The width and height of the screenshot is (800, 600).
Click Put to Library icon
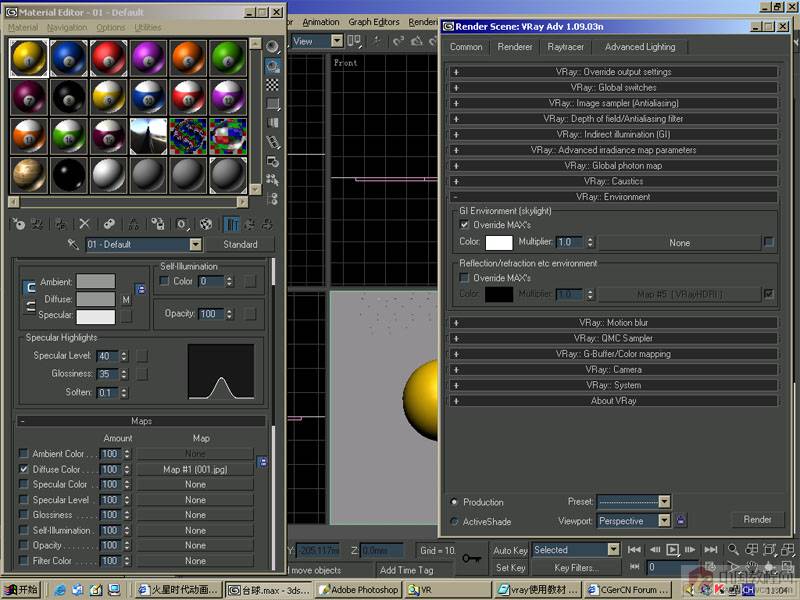pos(158,224)
